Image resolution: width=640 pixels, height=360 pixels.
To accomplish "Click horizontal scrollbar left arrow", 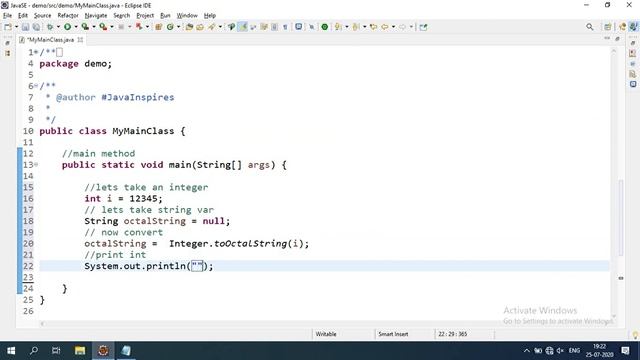I will click(x=42, y=323).
